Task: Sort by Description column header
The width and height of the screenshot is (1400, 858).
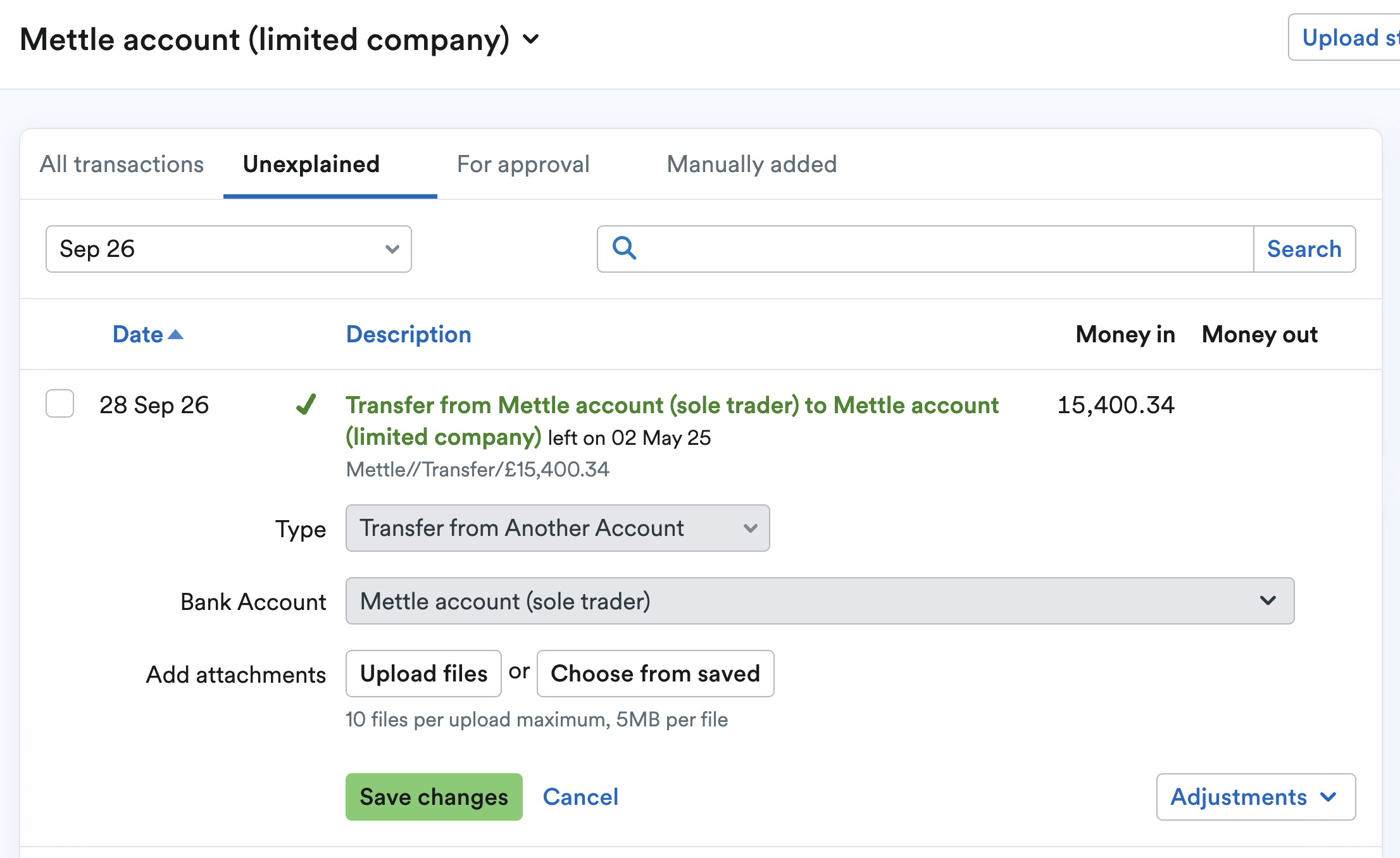Action: (x=409, y=335)
